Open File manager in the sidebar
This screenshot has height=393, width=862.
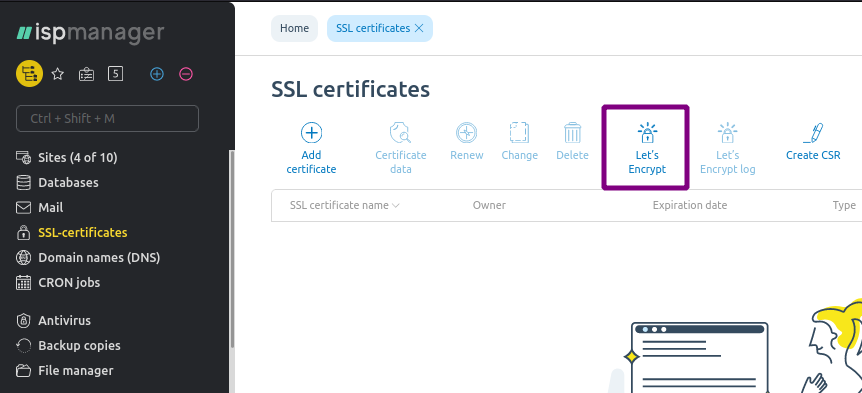76,370
